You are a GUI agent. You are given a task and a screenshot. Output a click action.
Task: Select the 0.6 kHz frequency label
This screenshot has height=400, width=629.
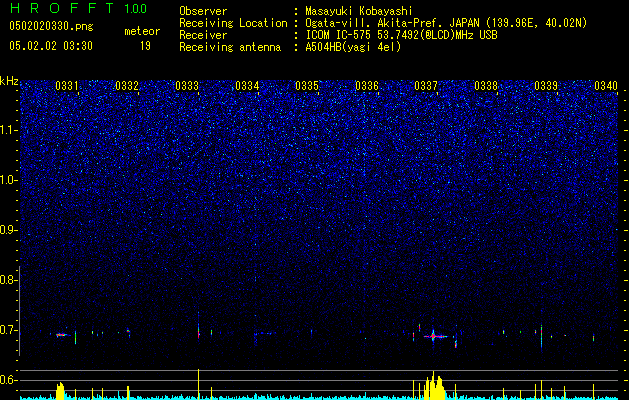click(9, 380)
